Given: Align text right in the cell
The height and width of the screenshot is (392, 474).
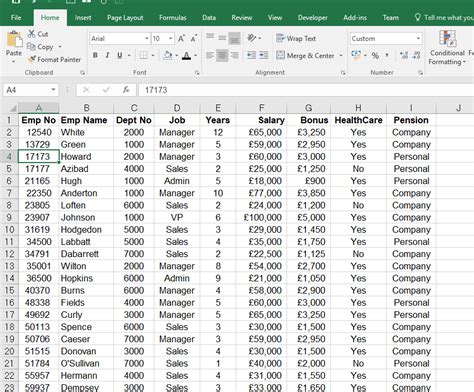Looking at the screenshot, I should [234, 55].
